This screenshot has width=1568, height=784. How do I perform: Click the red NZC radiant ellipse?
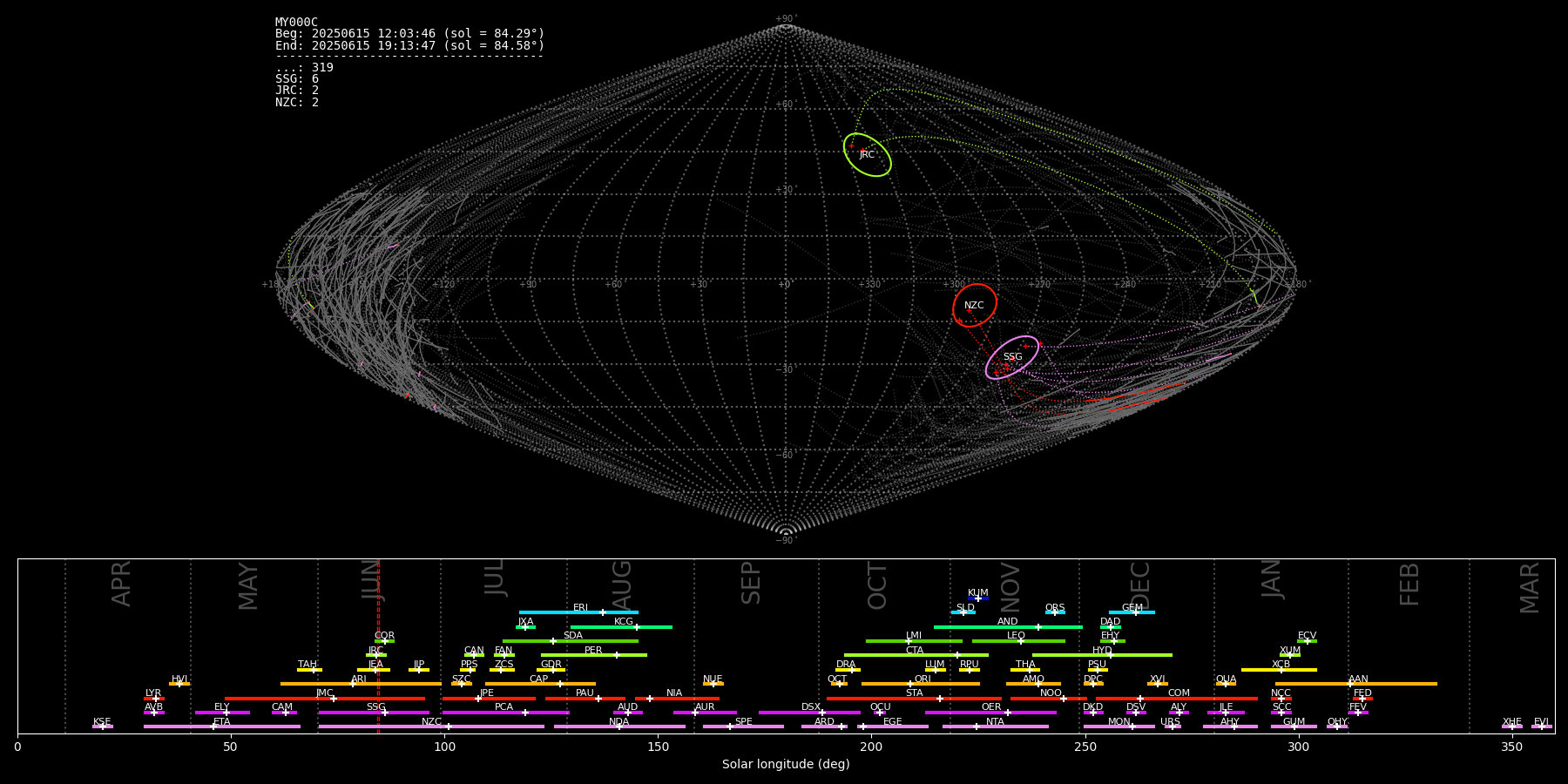[x=975, y=305]
